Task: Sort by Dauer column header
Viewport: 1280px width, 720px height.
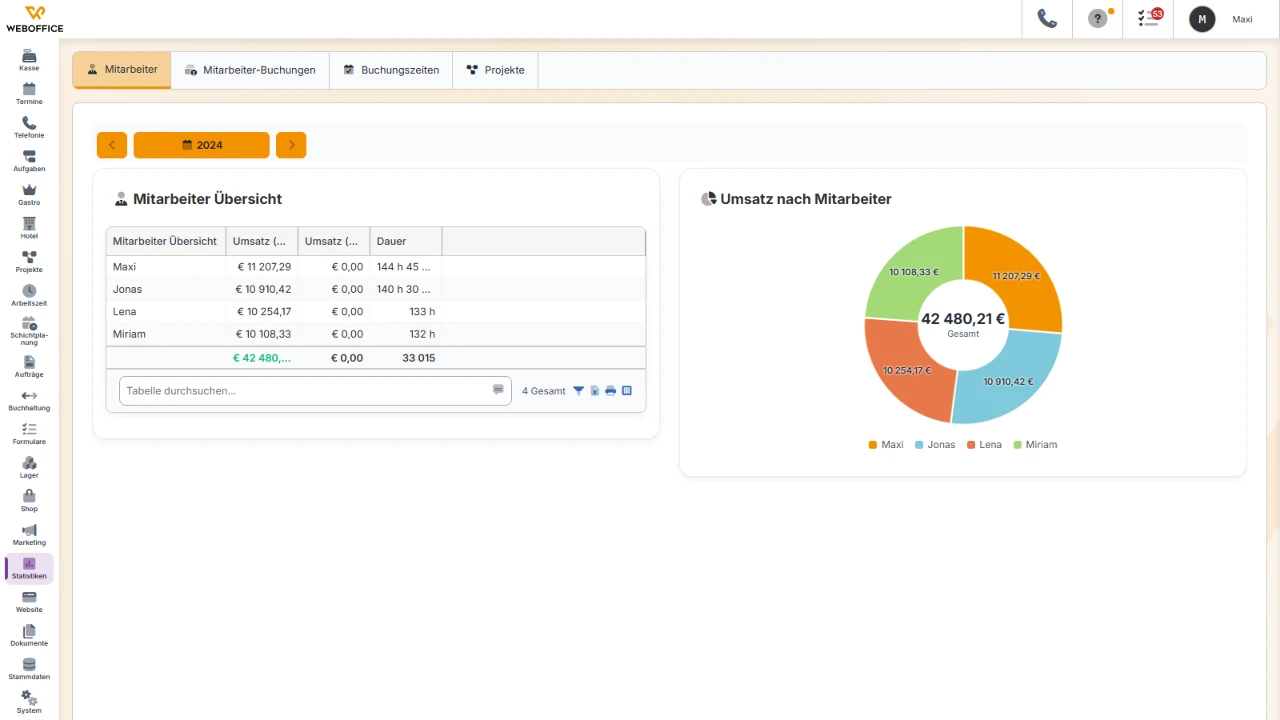Action: coord(406,241)
